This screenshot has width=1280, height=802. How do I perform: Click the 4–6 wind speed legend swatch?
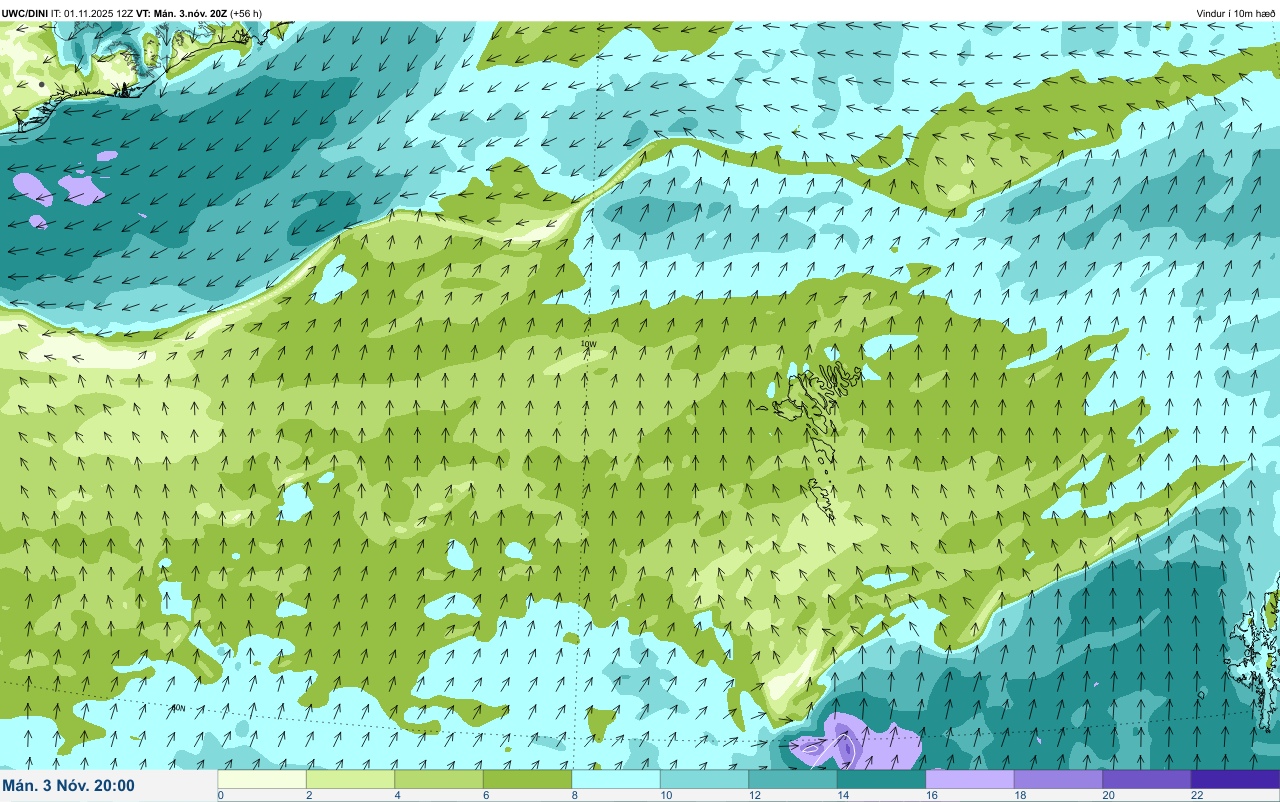pos(439,779)
